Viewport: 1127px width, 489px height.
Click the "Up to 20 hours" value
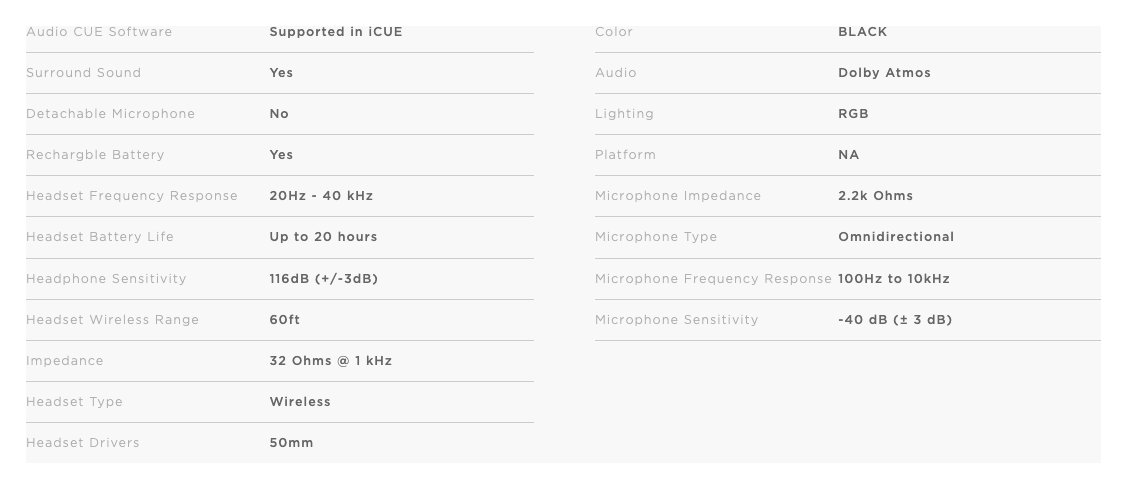point(323,237)
